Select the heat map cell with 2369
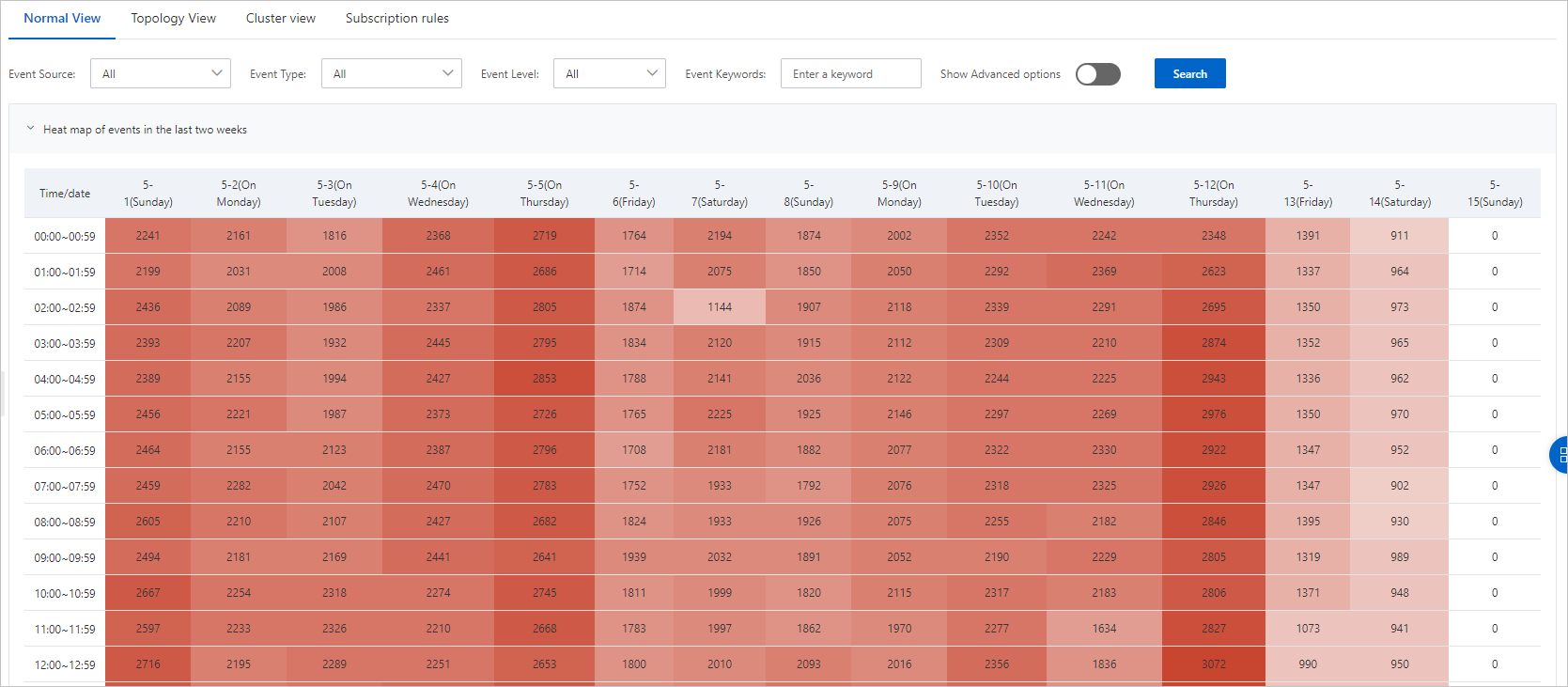Screen dimensions: 1568x687 point(1104,272)
